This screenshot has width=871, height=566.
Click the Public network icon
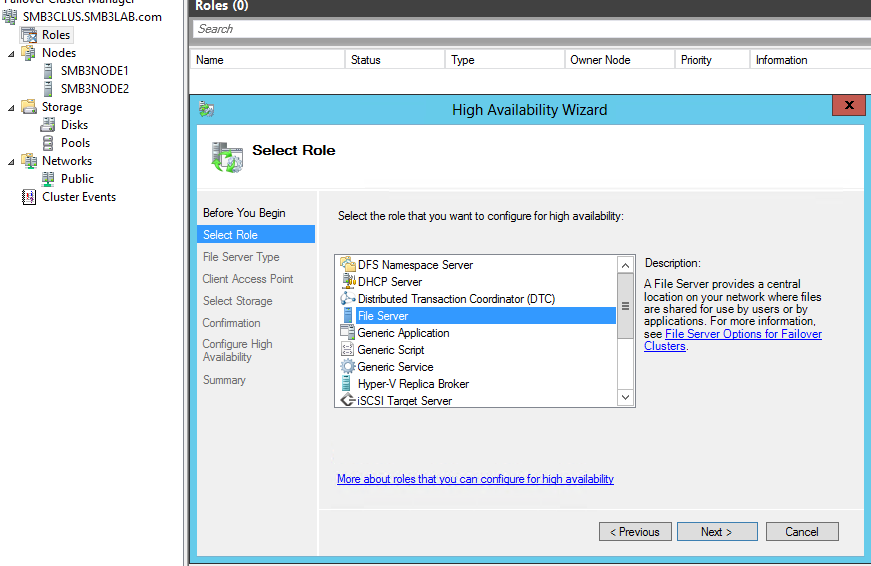pos(48,178)
